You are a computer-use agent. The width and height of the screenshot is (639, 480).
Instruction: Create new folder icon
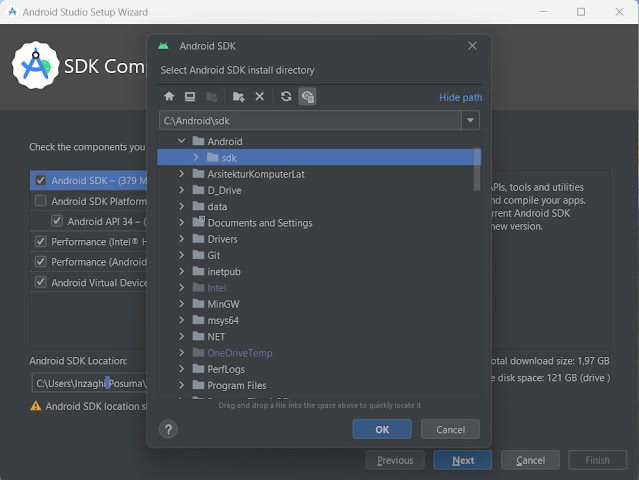(x=238, y=97)
